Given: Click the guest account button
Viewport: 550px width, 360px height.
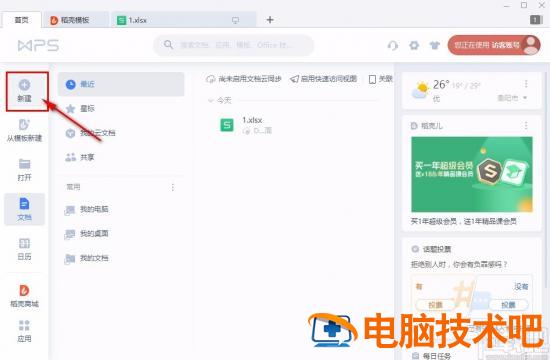Looking at the screenshot, I should click(x=494, y=45).
